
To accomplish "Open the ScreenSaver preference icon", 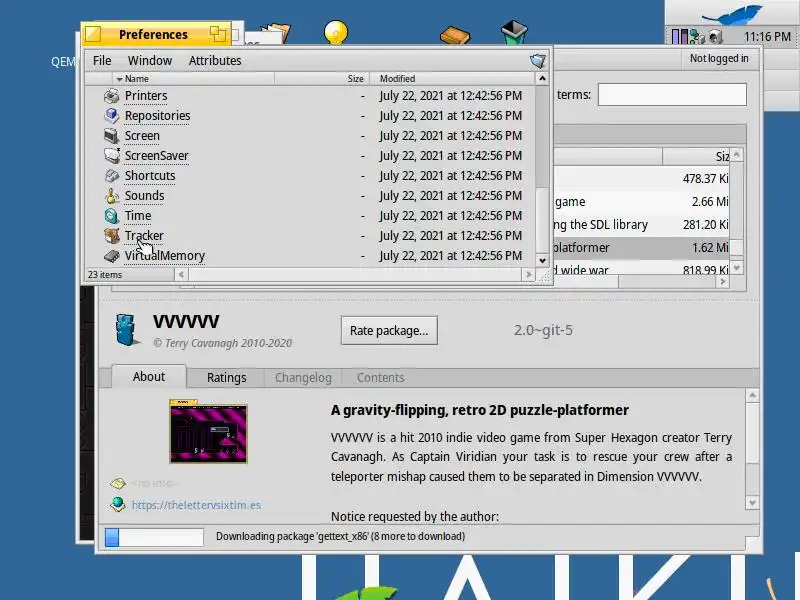I will pos(111,156).
